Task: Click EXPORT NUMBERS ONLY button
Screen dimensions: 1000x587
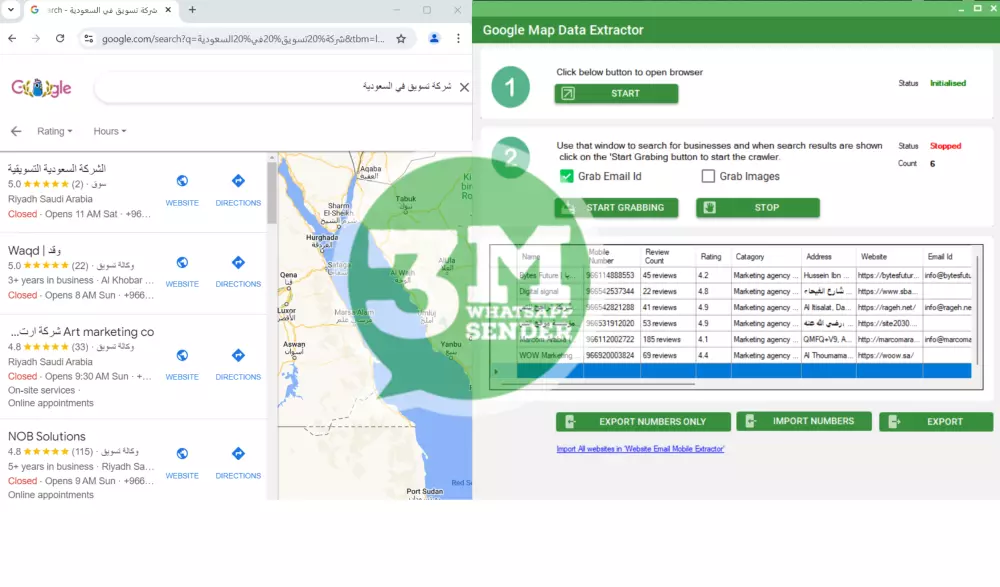Action: (x=643, y=421)
